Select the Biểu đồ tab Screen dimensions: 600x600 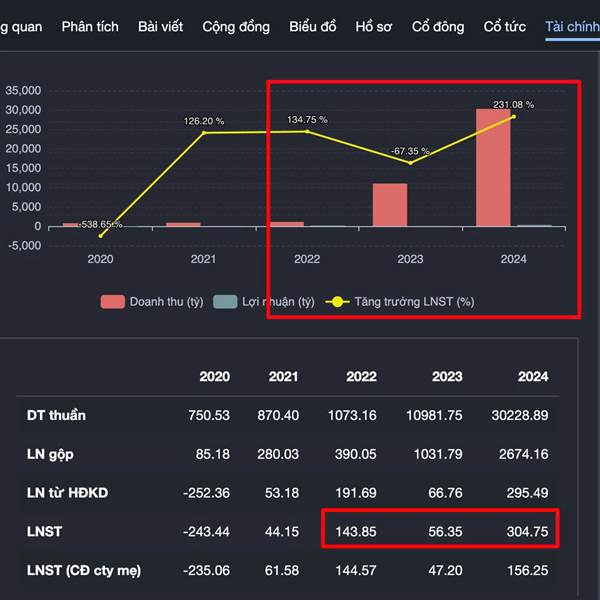[x=313, y=27]
